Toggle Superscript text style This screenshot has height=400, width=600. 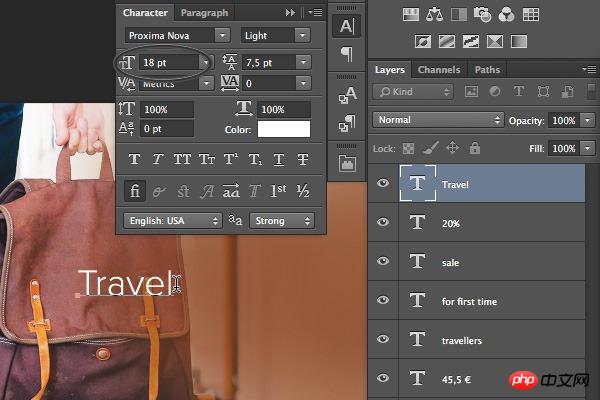pyautogui.click(x=231, y=159)
